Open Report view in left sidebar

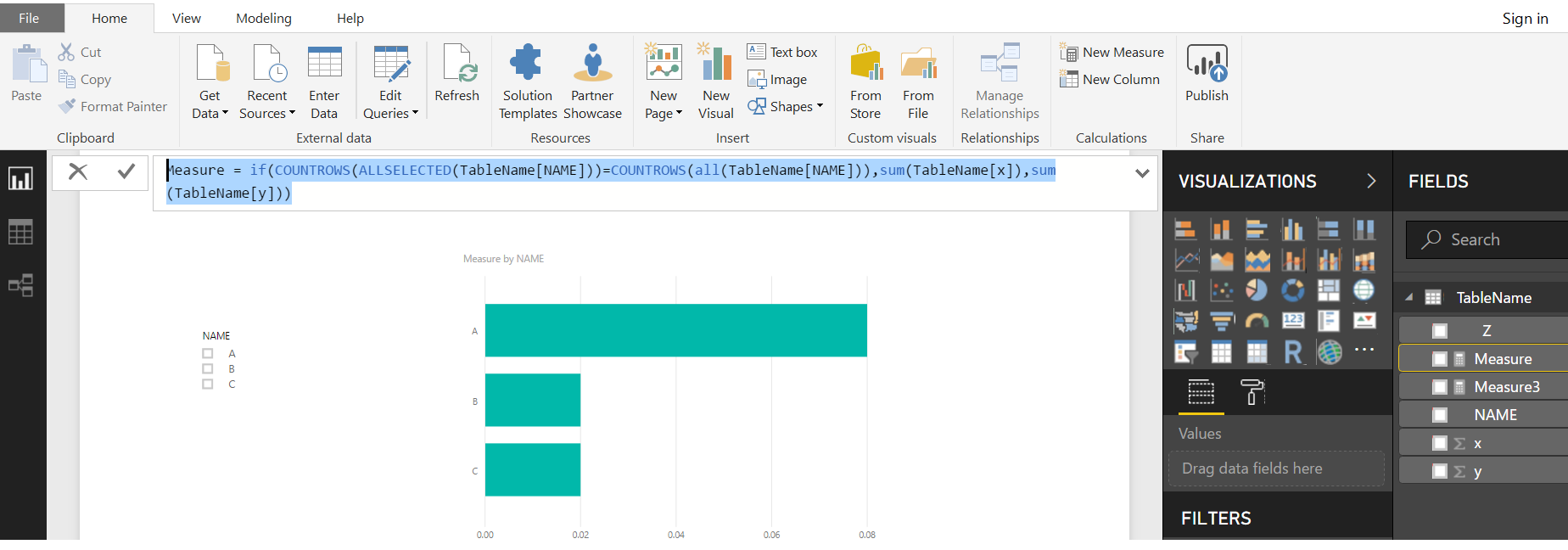click(x=20, y=178)
